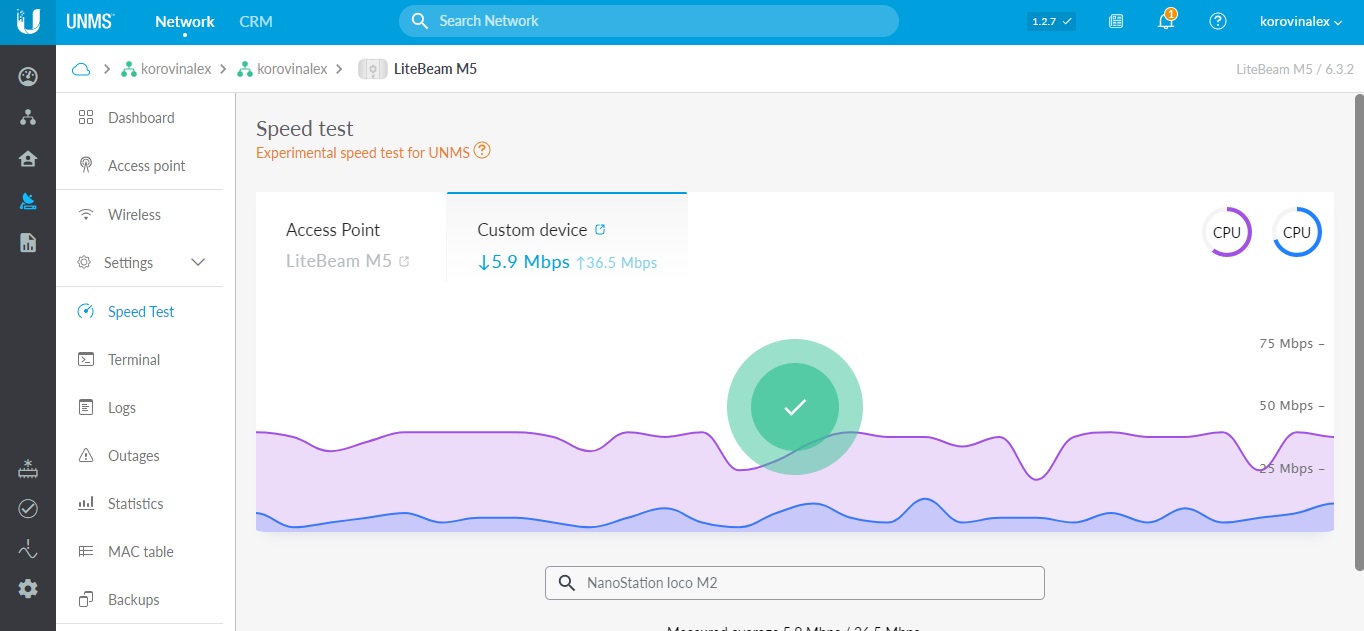
Task: Click the LiteBeam M5 / 6.3.2 firmware text
Action: coord(1295,69)
